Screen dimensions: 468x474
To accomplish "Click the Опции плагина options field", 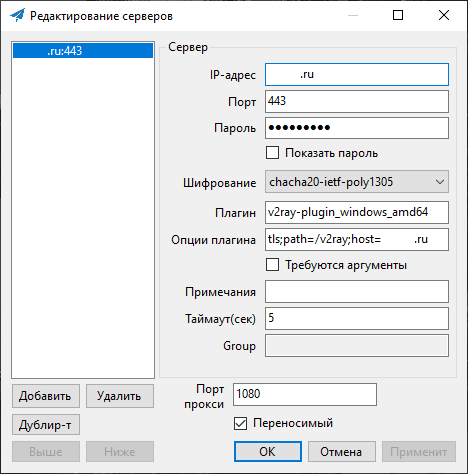I will pyautogui.click(x=357, y=239).
